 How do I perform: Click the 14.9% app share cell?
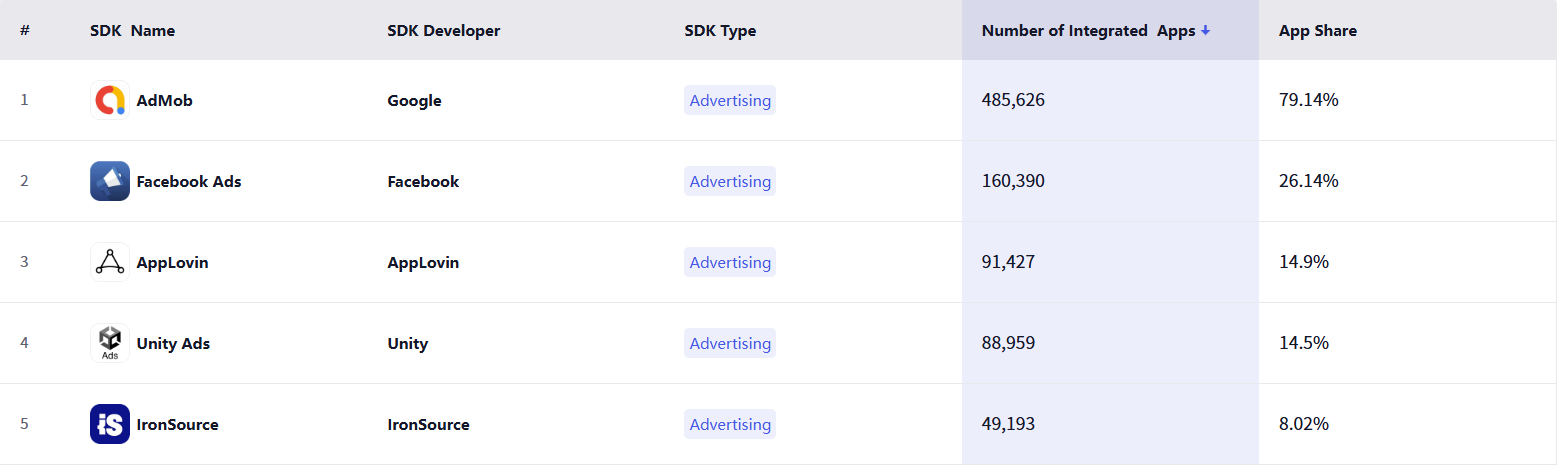tap(1304, 262)
